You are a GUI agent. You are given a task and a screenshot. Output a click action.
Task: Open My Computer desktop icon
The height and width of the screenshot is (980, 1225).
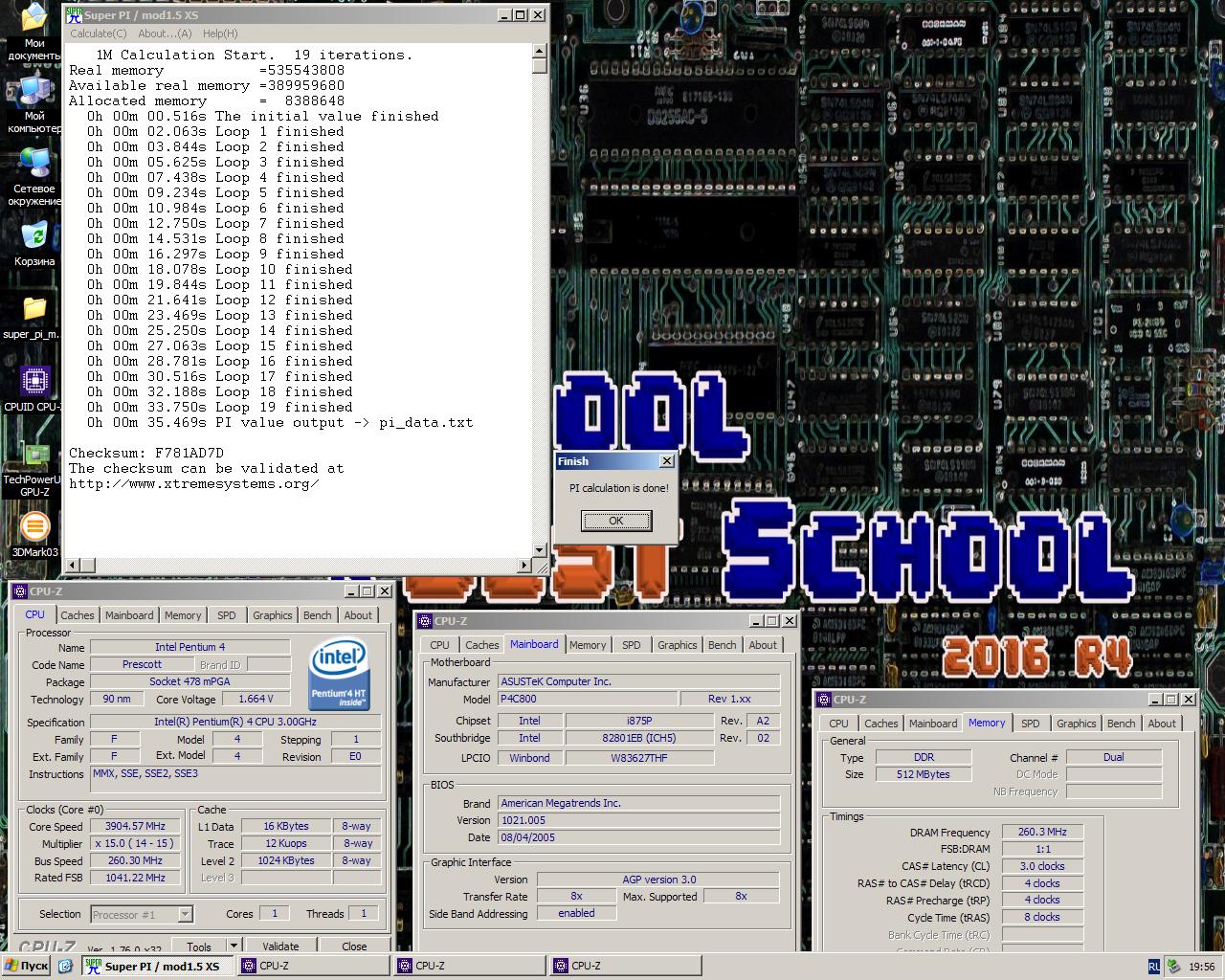pyautogui.click(x=33, y=103)
